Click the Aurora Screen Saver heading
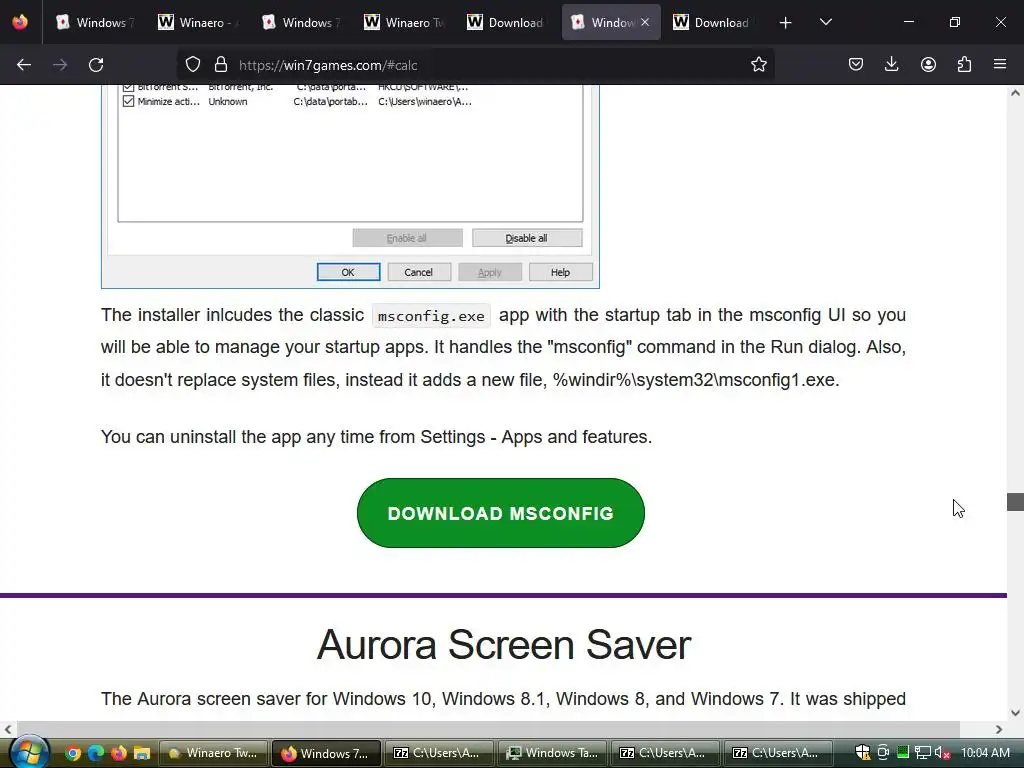 504,645
